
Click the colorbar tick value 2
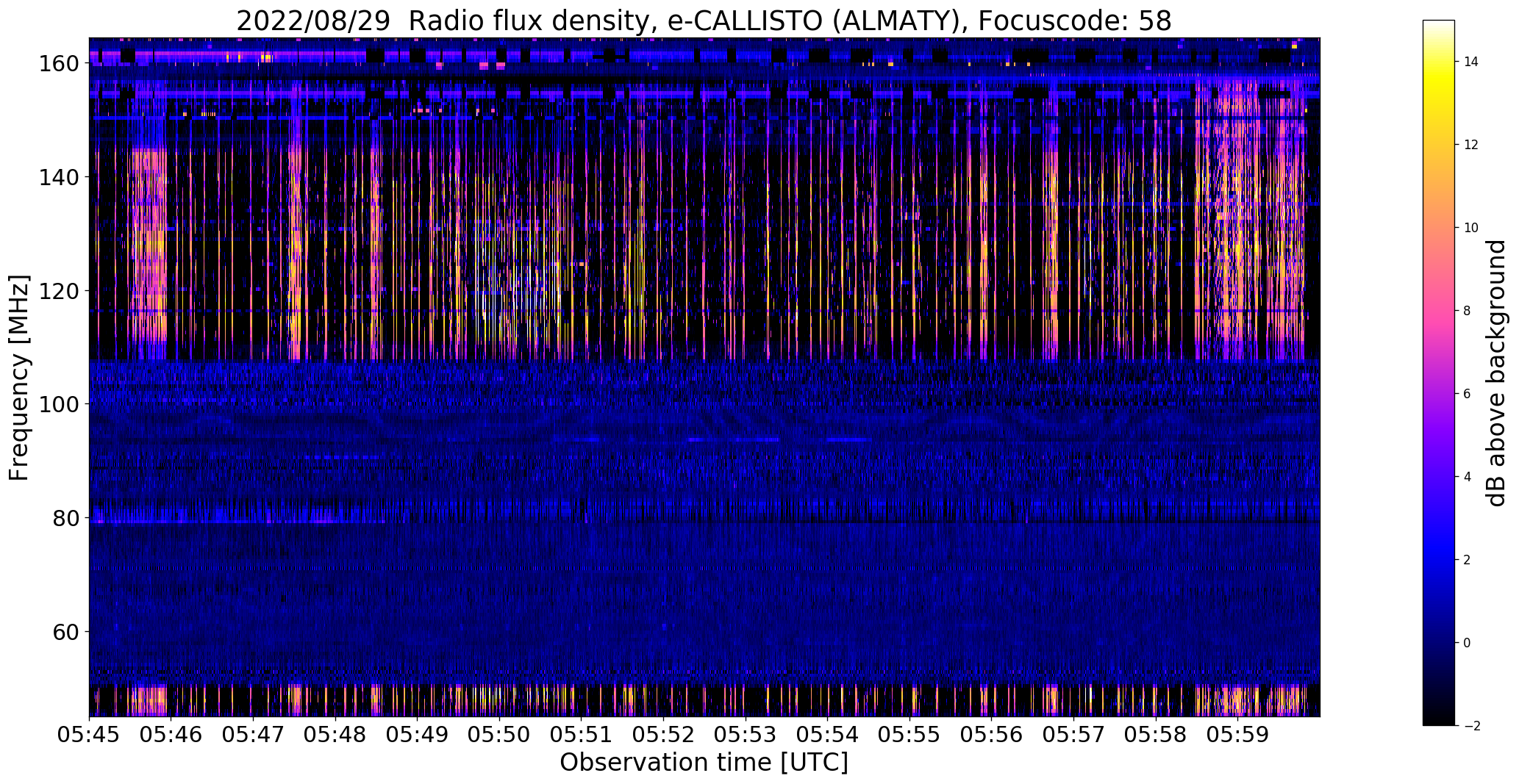[x=1468, y=560]
